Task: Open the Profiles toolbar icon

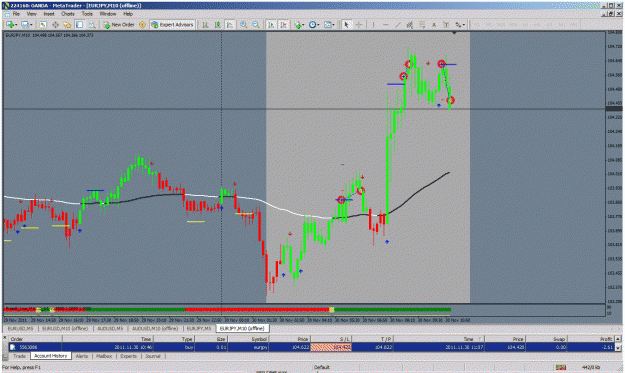Action: 25,25
